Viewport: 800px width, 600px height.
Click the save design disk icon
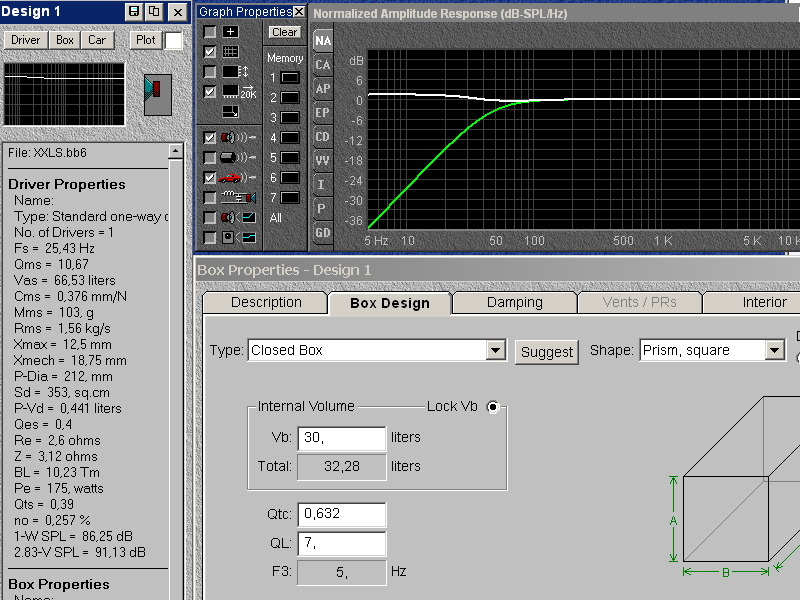134,12
